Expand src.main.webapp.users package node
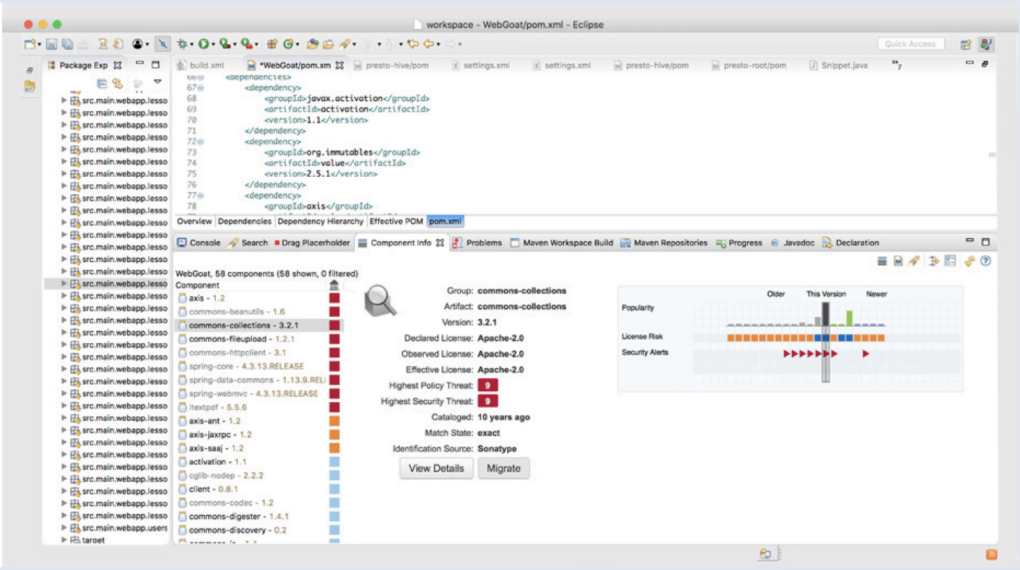Screen dimensions: 1020x570 (64, 528)
